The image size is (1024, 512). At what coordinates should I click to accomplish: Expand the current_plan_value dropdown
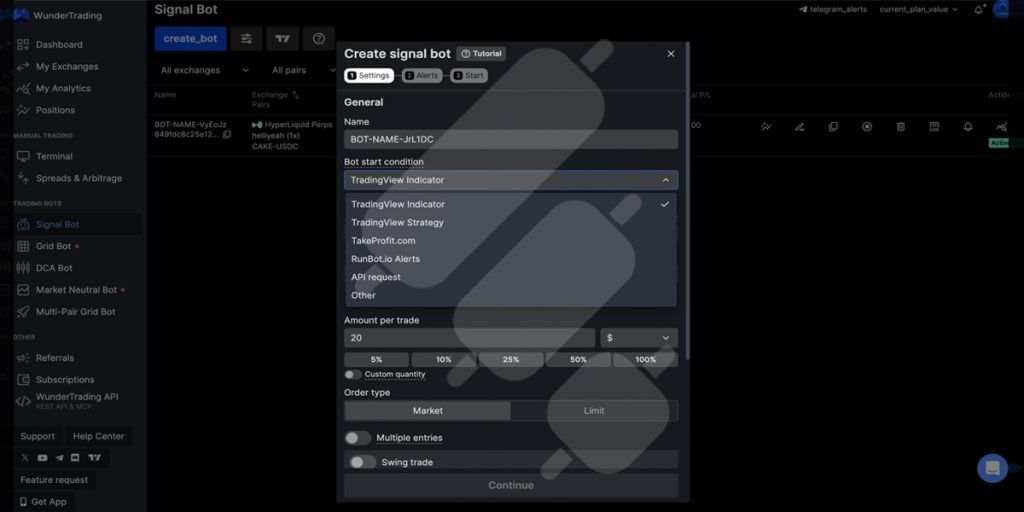pyautogui.click(x=919, y=9)
